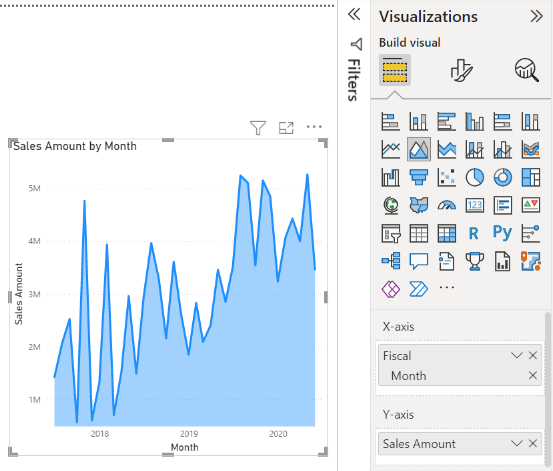Screen dimensions: 553x471
Task: Select the Power Automate visual
Action: 419,289
